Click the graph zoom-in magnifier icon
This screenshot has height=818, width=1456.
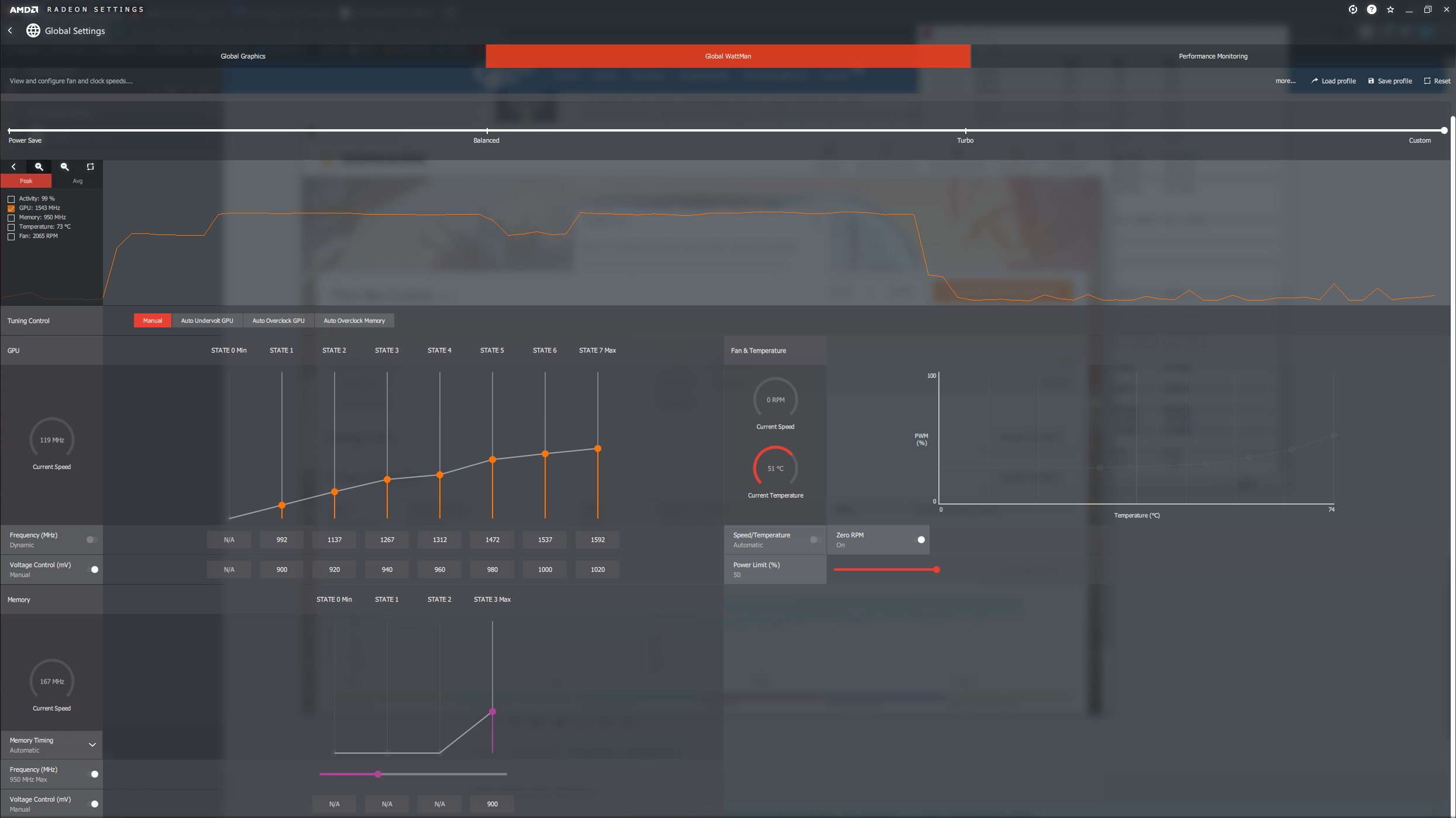click(x=39, y=167)
